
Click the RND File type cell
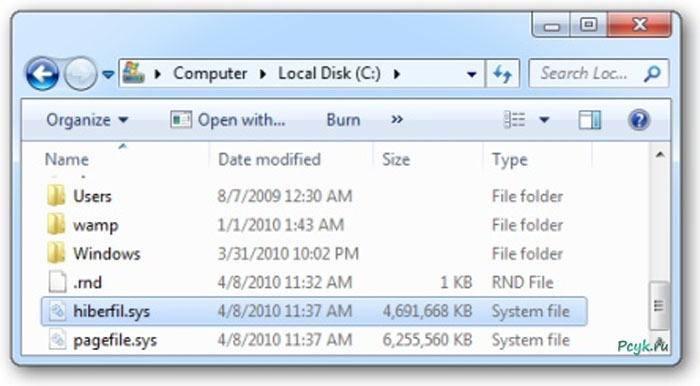pos(523,282)
